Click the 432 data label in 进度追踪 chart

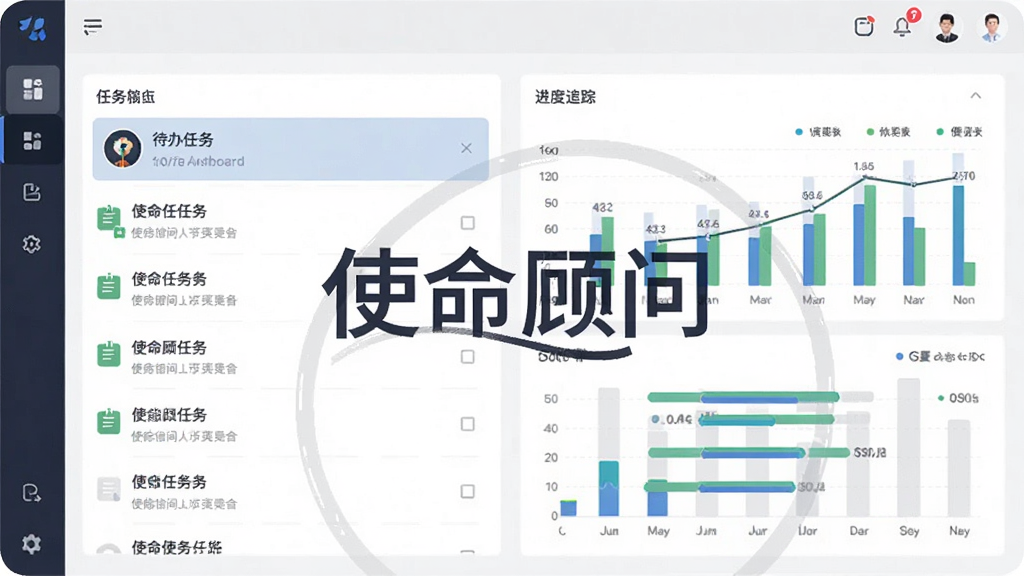coord(602,208)
